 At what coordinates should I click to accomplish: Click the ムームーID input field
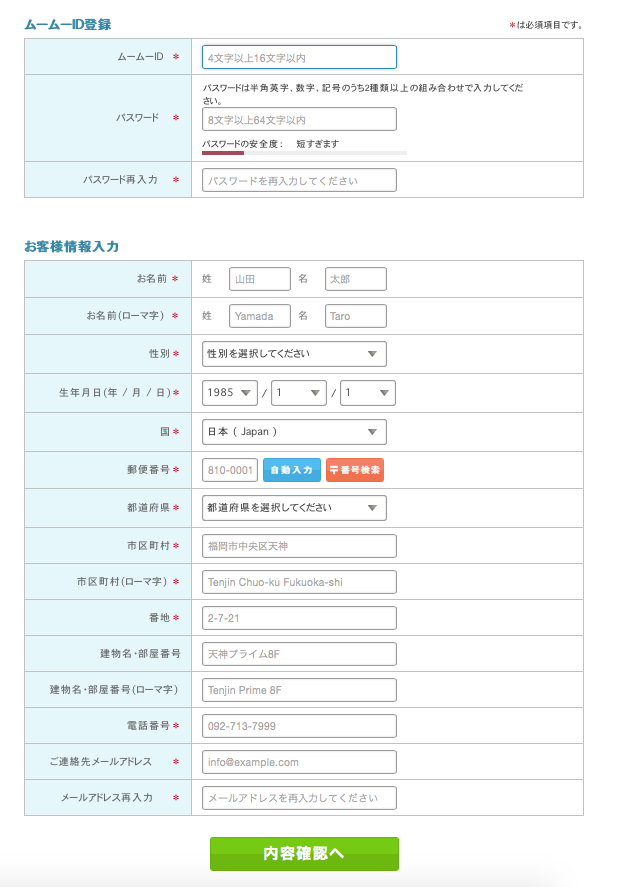pyautogui.click(x=299, y=57)
